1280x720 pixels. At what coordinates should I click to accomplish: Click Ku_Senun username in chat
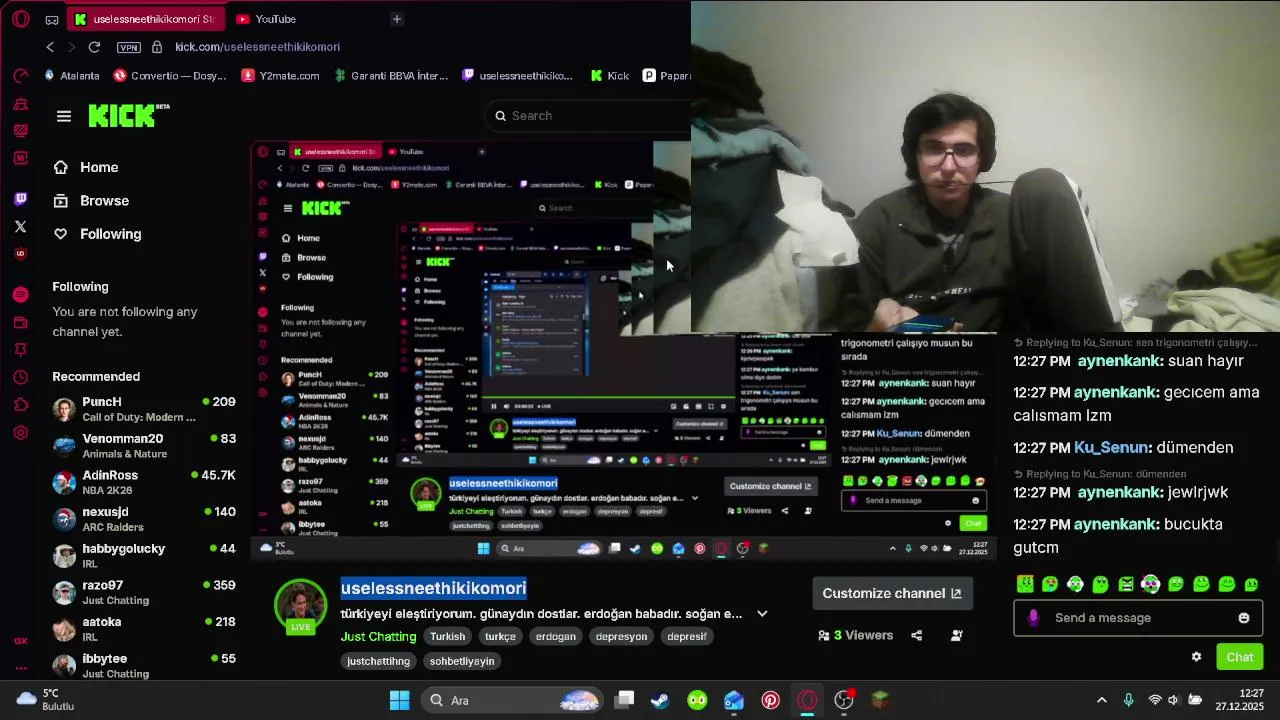pos(1111,448)
